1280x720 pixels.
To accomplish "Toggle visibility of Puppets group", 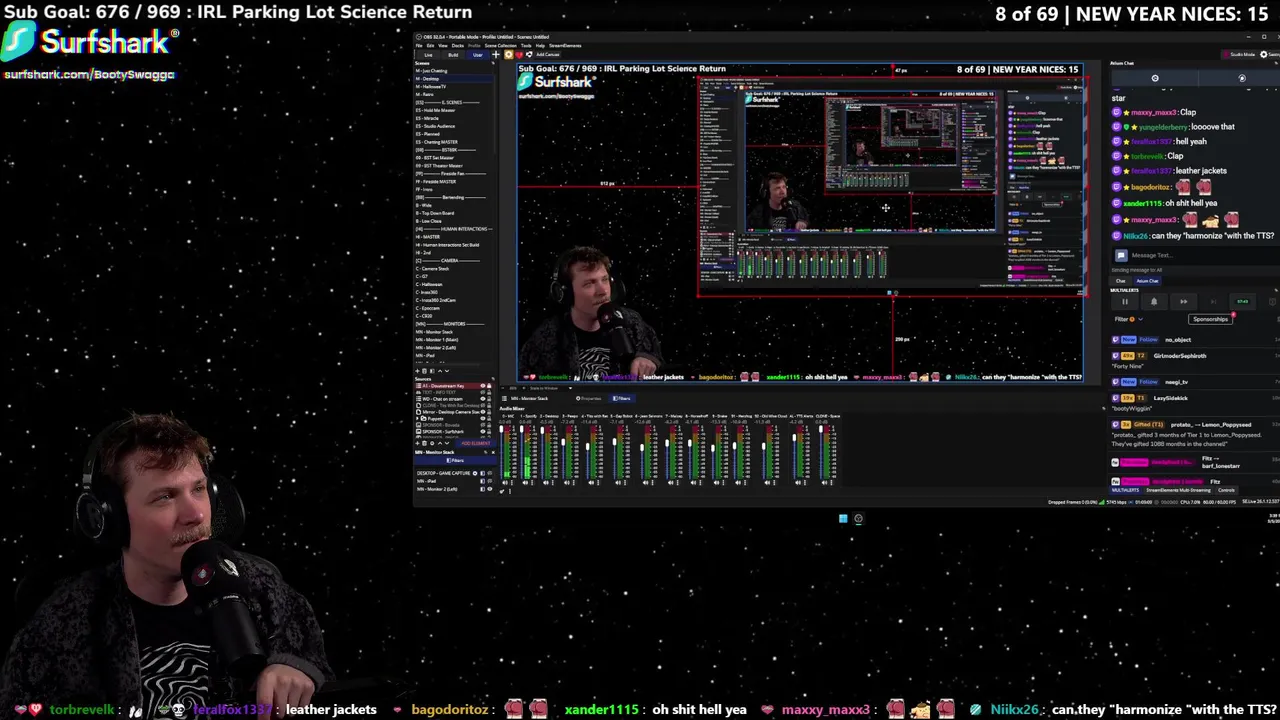I will click(x=483, y=418).
